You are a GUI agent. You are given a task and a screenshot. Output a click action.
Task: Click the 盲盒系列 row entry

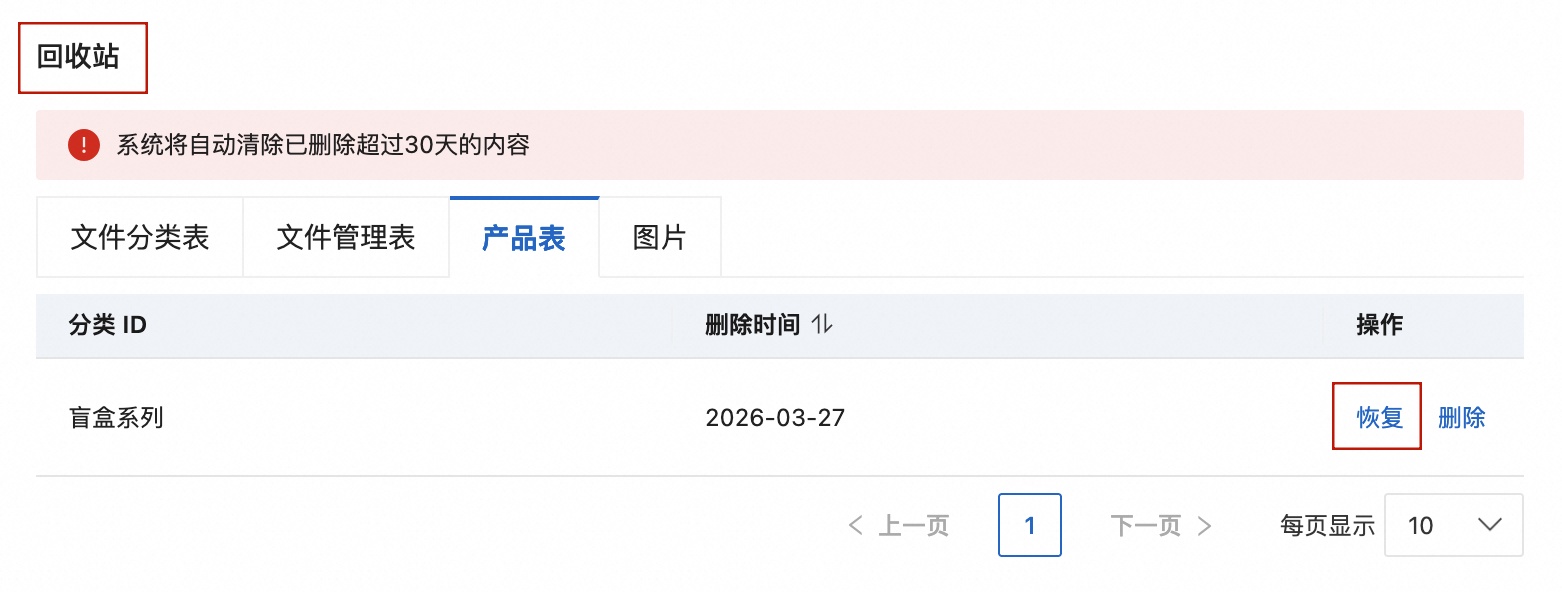(x=115, y=417)
